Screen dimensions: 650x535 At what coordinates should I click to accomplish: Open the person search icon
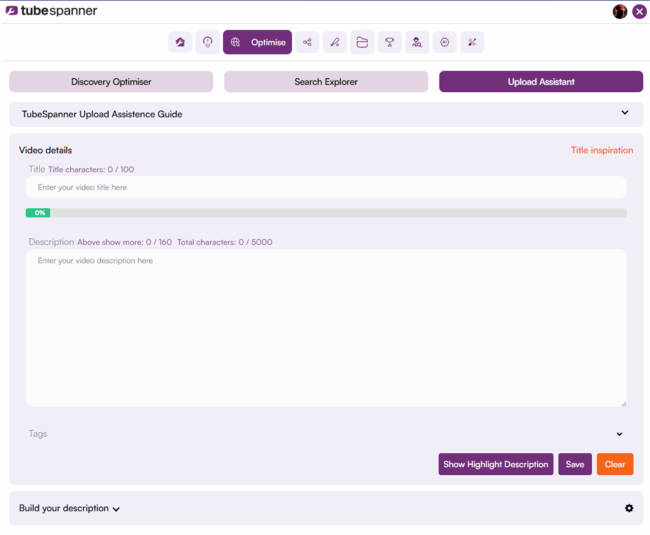(x=417, y=42)
